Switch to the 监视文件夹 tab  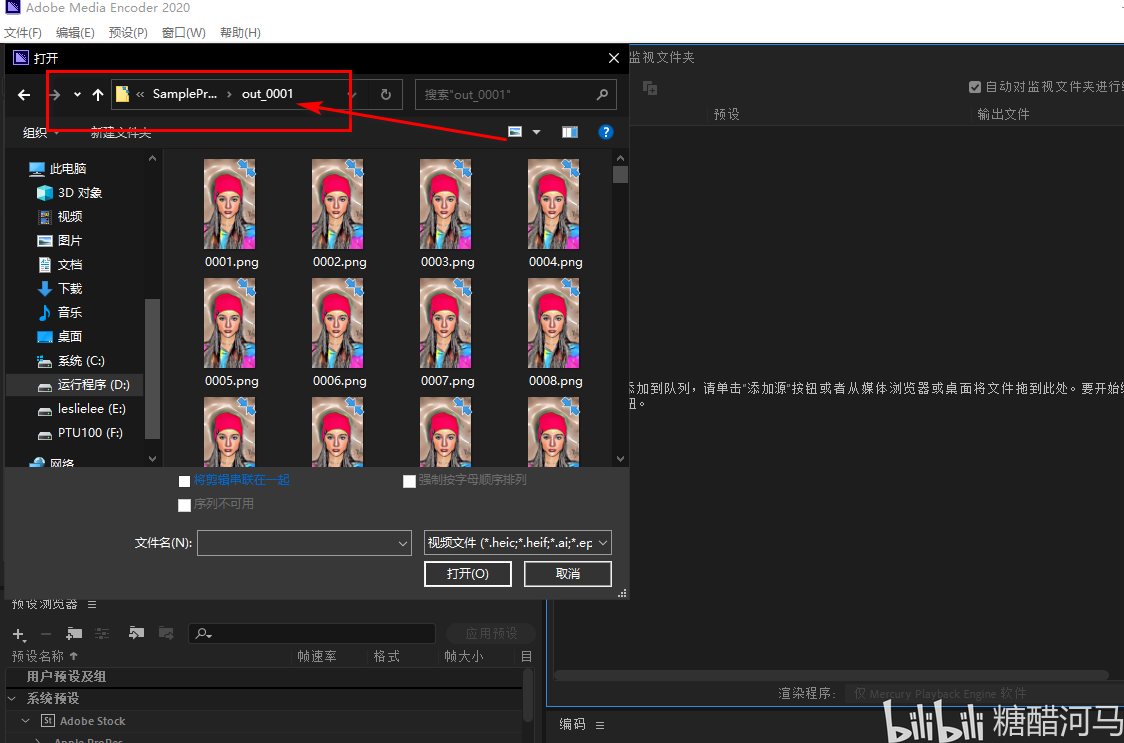coord(662,57)
